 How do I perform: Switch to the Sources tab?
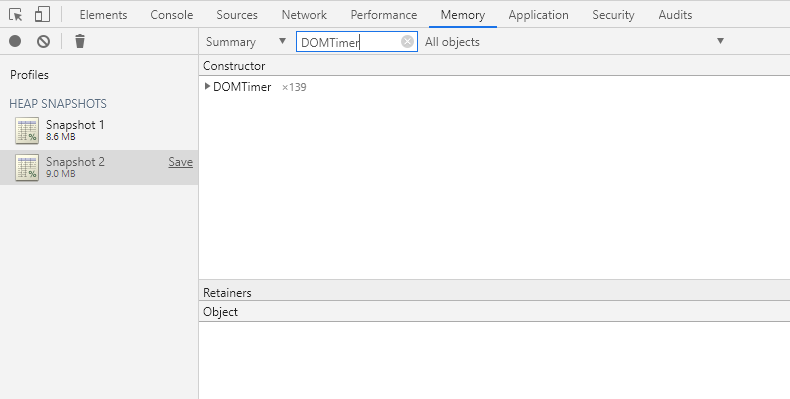coord(237,15)
